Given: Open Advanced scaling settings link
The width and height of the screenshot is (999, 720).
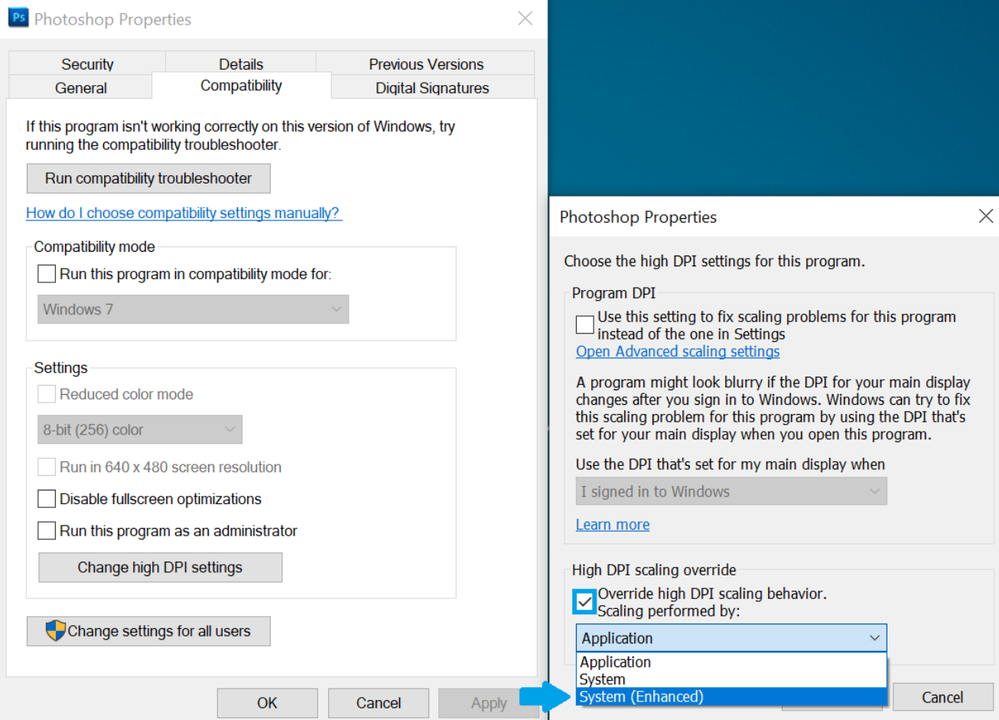Looking at the screenshot, I should coord(678,351).
